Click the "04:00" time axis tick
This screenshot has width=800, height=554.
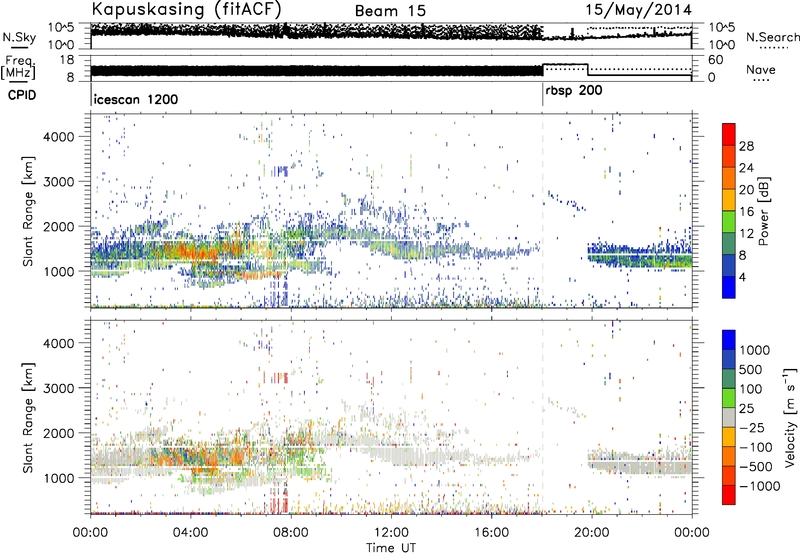coord(191,533)
